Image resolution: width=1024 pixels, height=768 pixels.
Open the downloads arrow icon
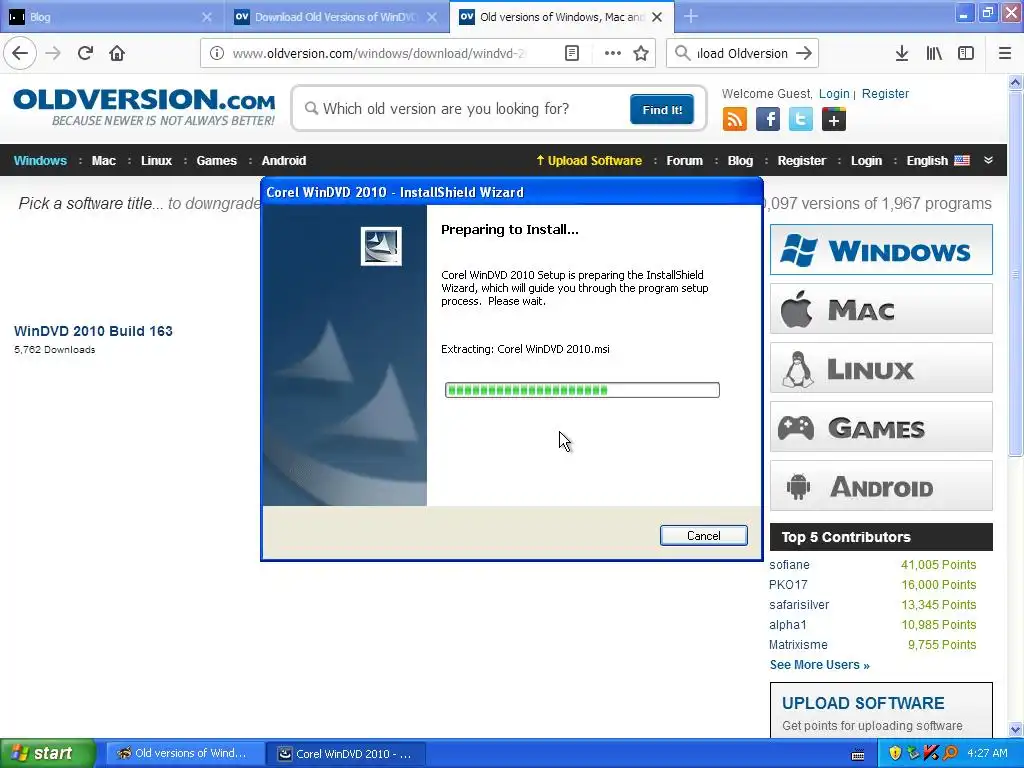(x=902, y=54)
